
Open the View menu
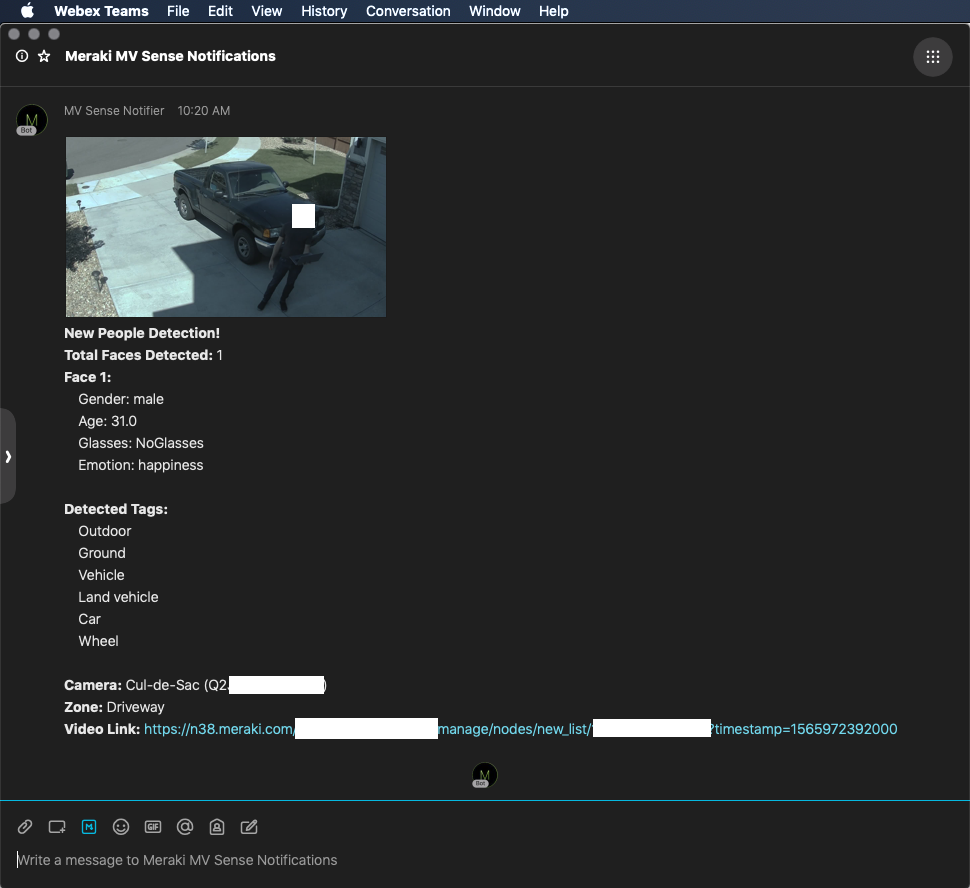tap(267, 11)
